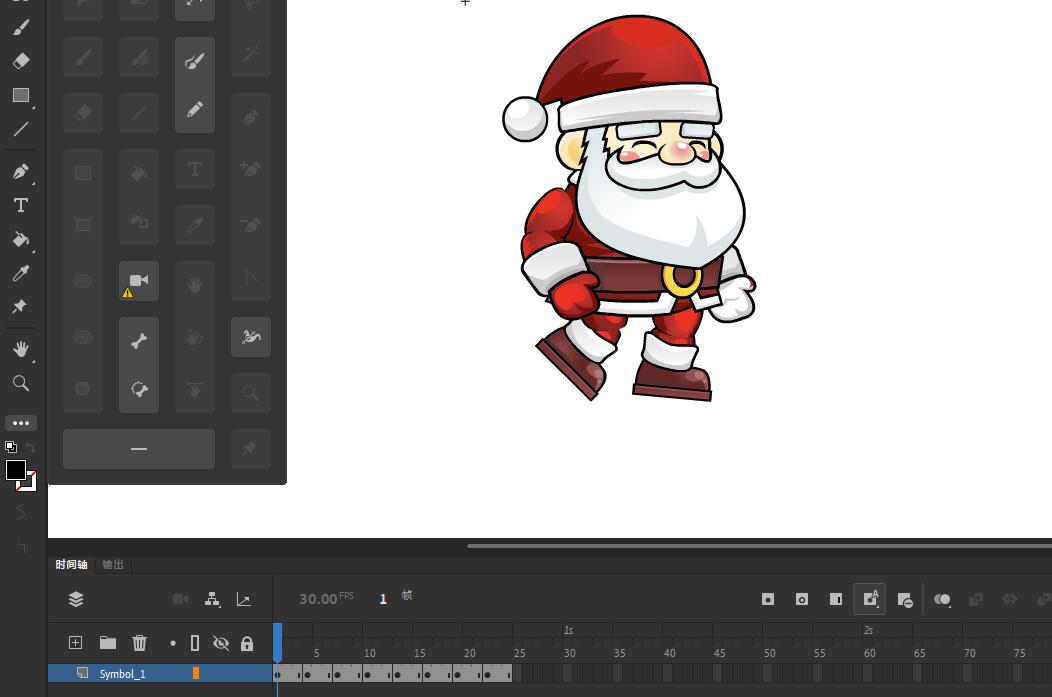Click the remove frame minus icon
Viewport: 1052px width, 697px height.
point(905,600)
